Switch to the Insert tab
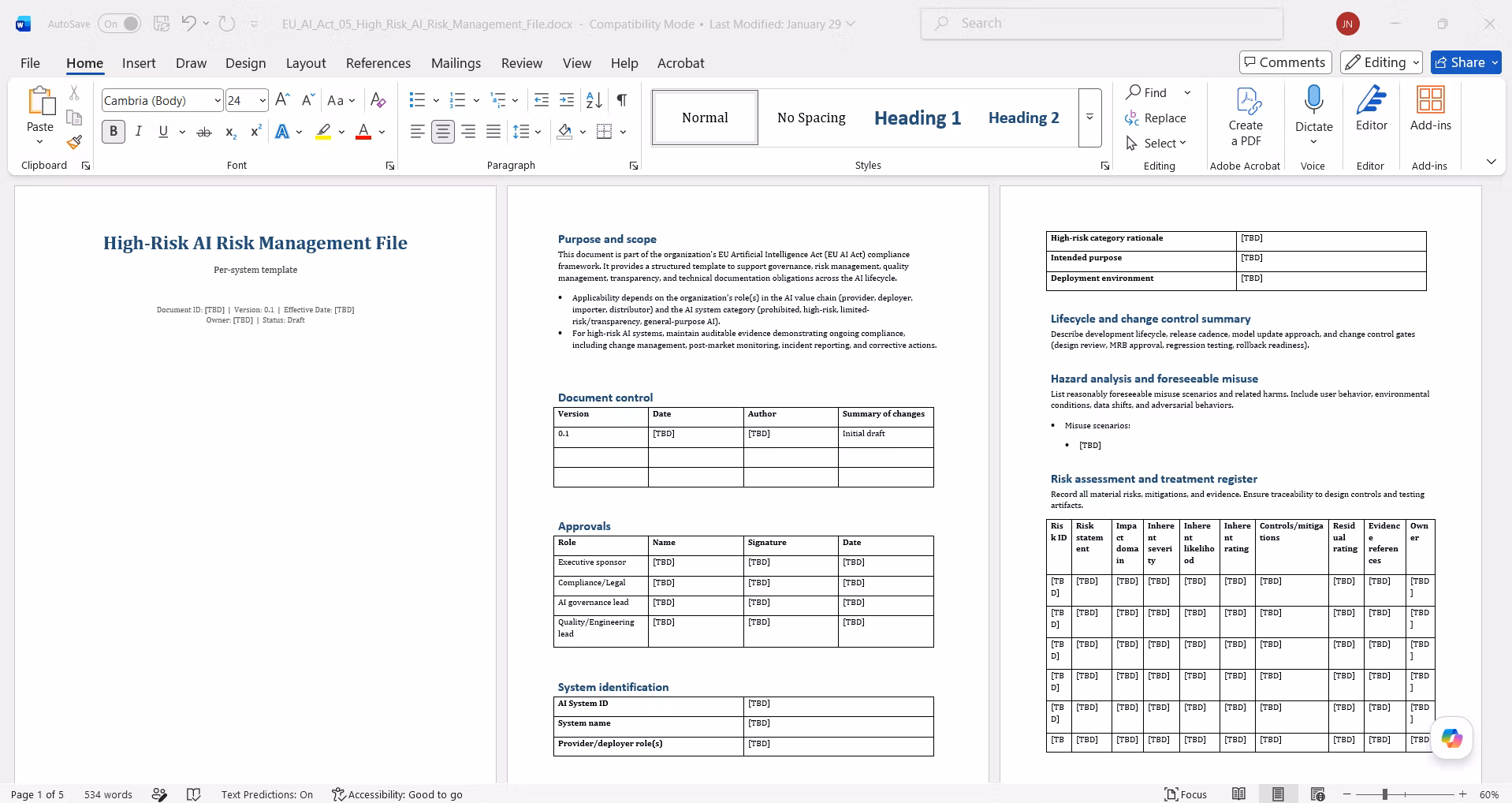The height and width of the screenshot is (803, 1512). pos(139,63)
